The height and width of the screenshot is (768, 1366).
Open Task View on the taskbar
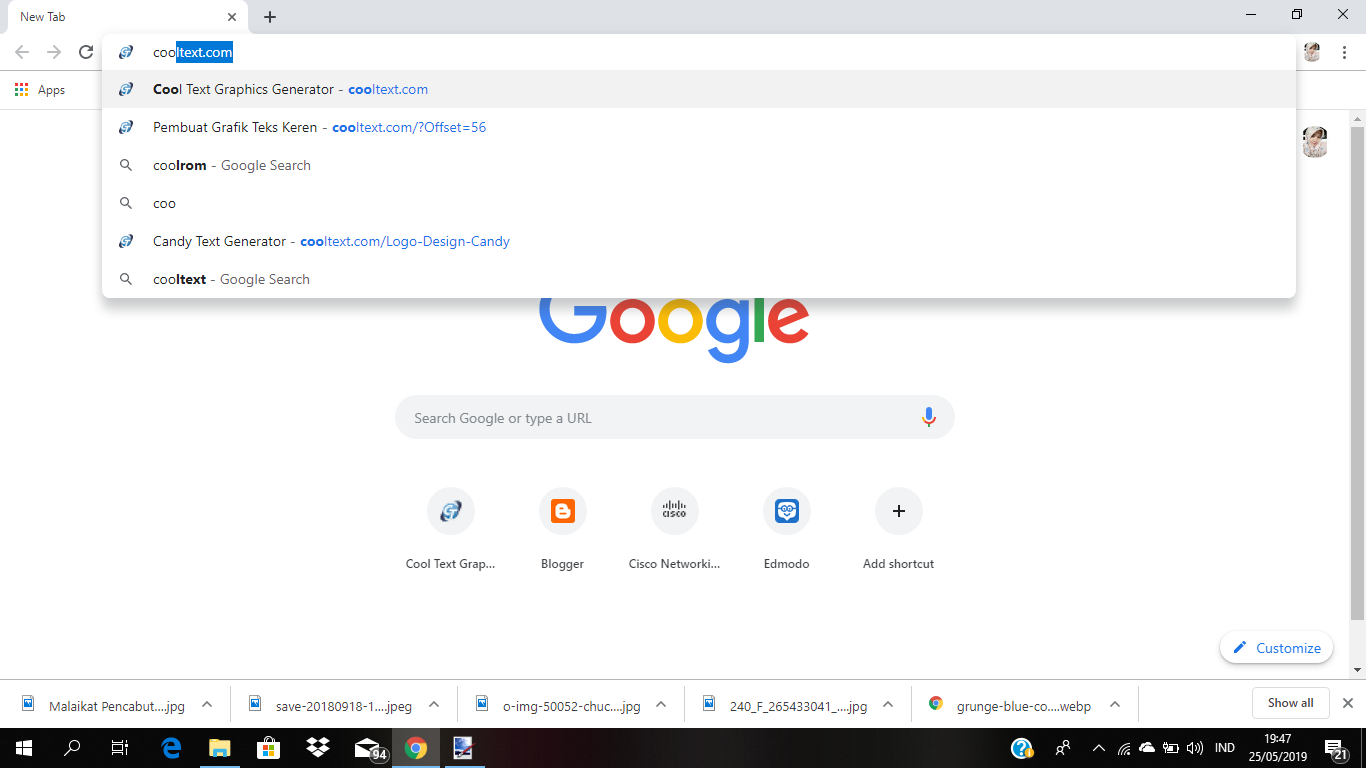coord(120,748)
